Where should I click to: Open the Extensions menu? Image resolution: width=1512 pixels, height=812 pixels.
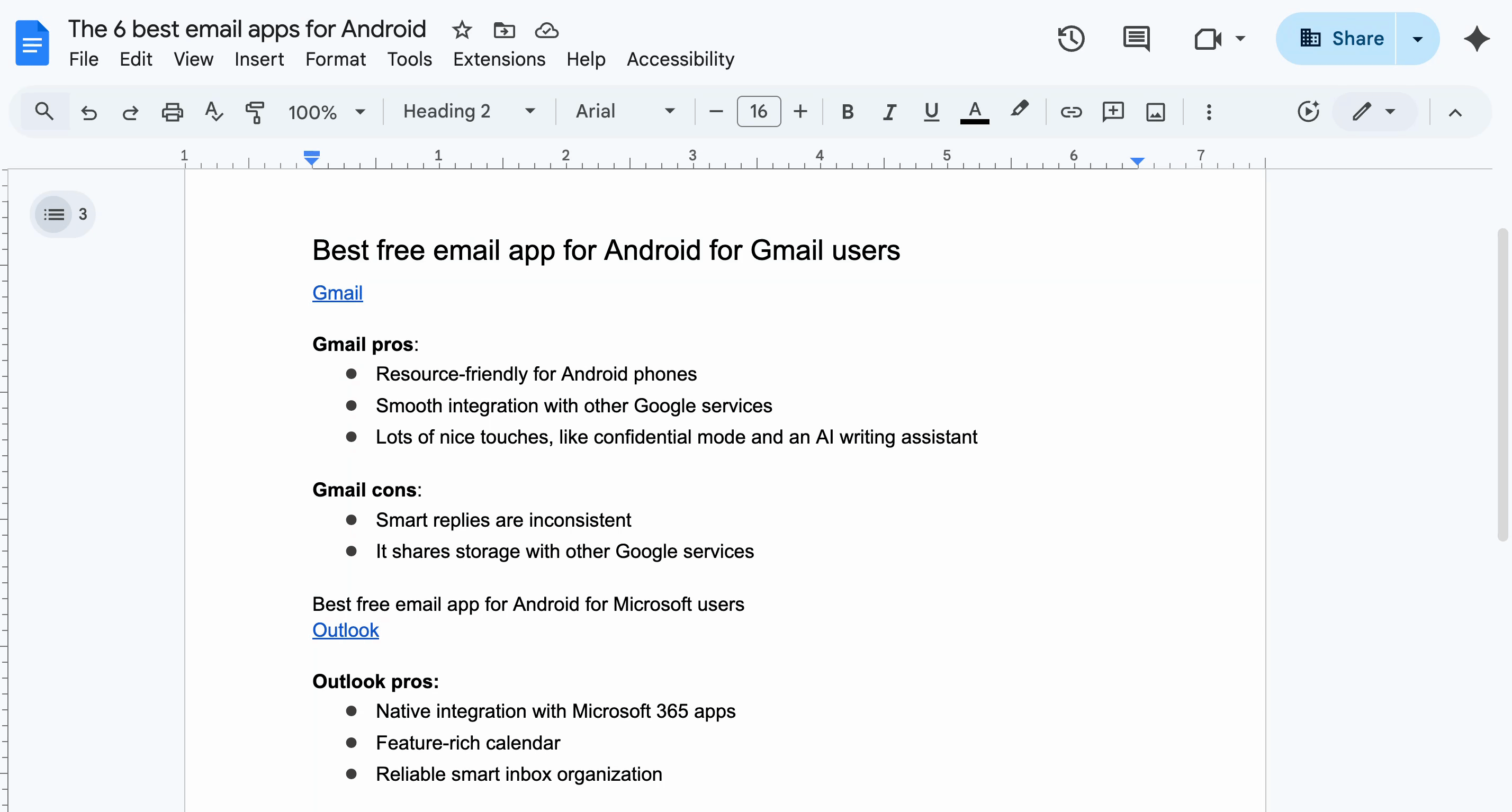(498, 59)
